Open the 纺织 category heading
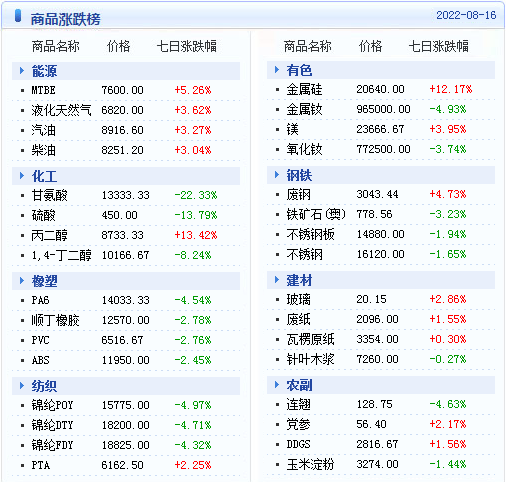Screen dimensions: 506x482 44,386
